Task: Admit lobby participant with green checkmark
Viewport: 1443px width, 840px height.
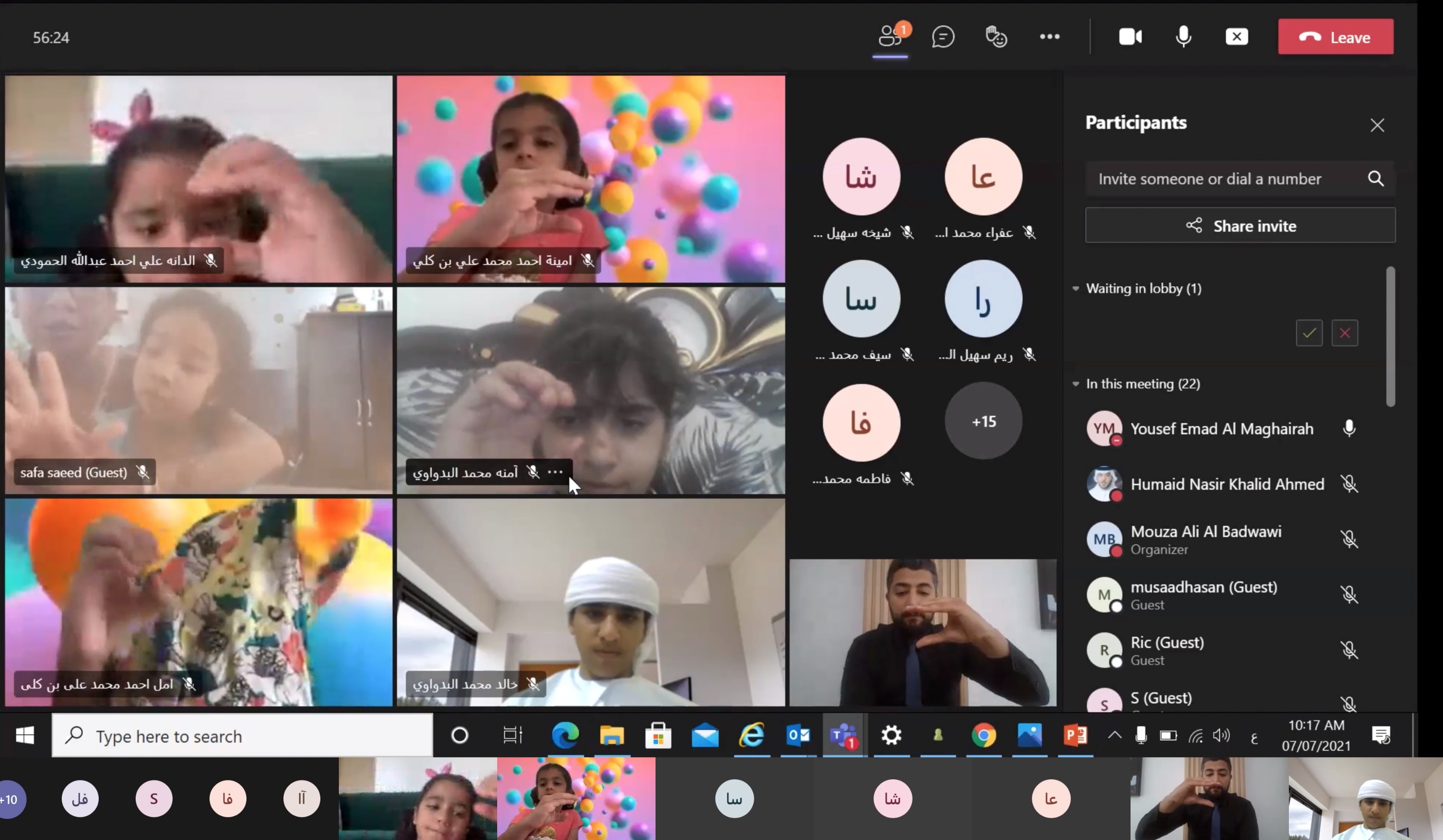Action: [1308, 333]
